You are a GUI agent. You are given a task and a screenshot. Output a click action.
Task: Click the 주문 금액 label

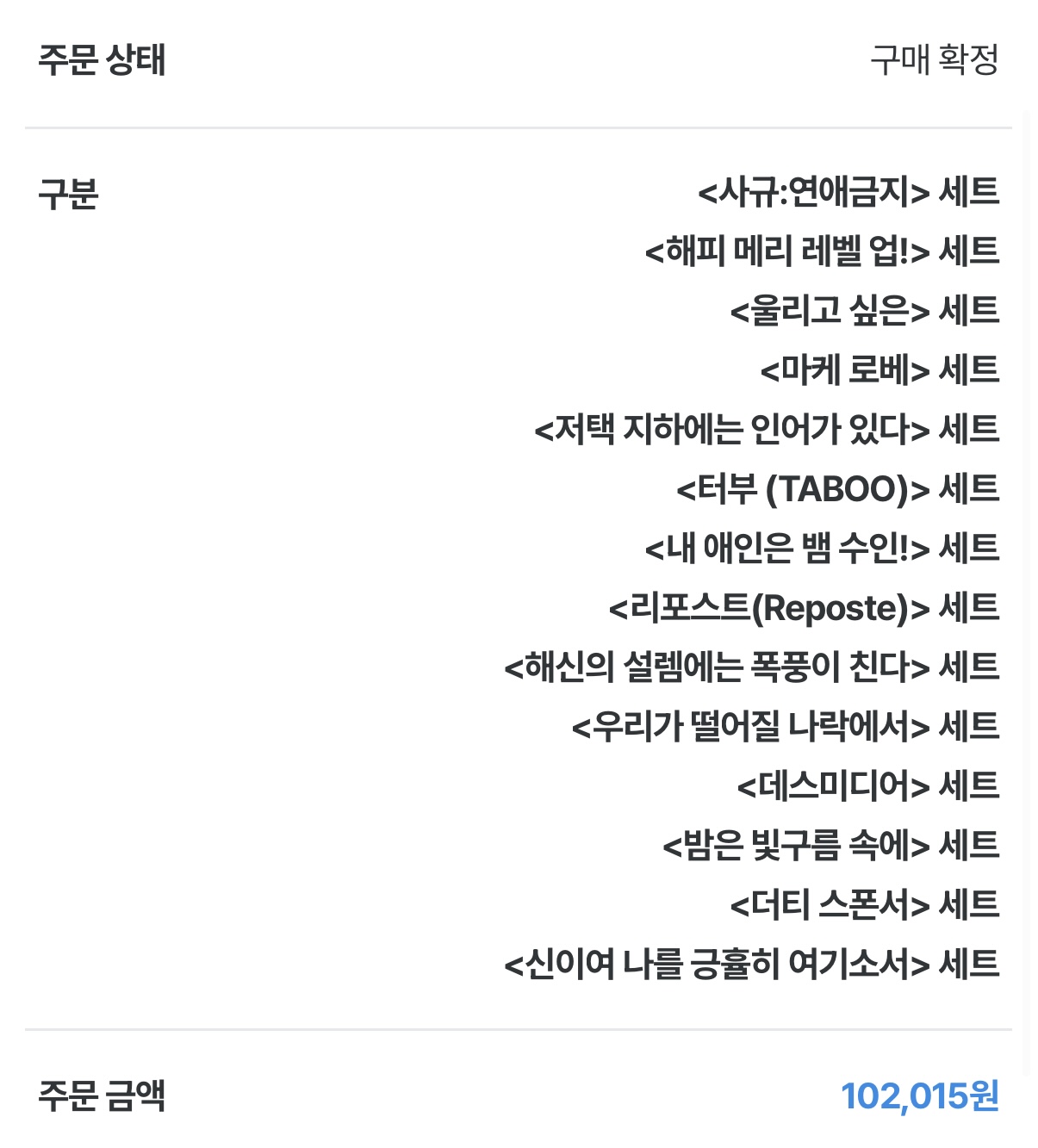[102, 1096]
